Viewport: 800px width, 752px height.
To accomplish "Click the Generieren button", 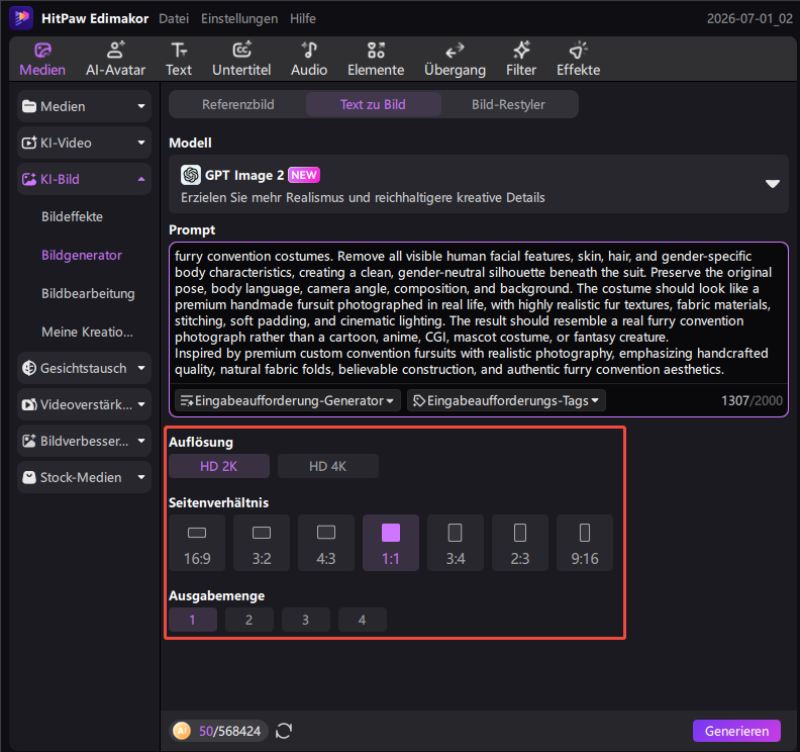I will tap(736, 731).
